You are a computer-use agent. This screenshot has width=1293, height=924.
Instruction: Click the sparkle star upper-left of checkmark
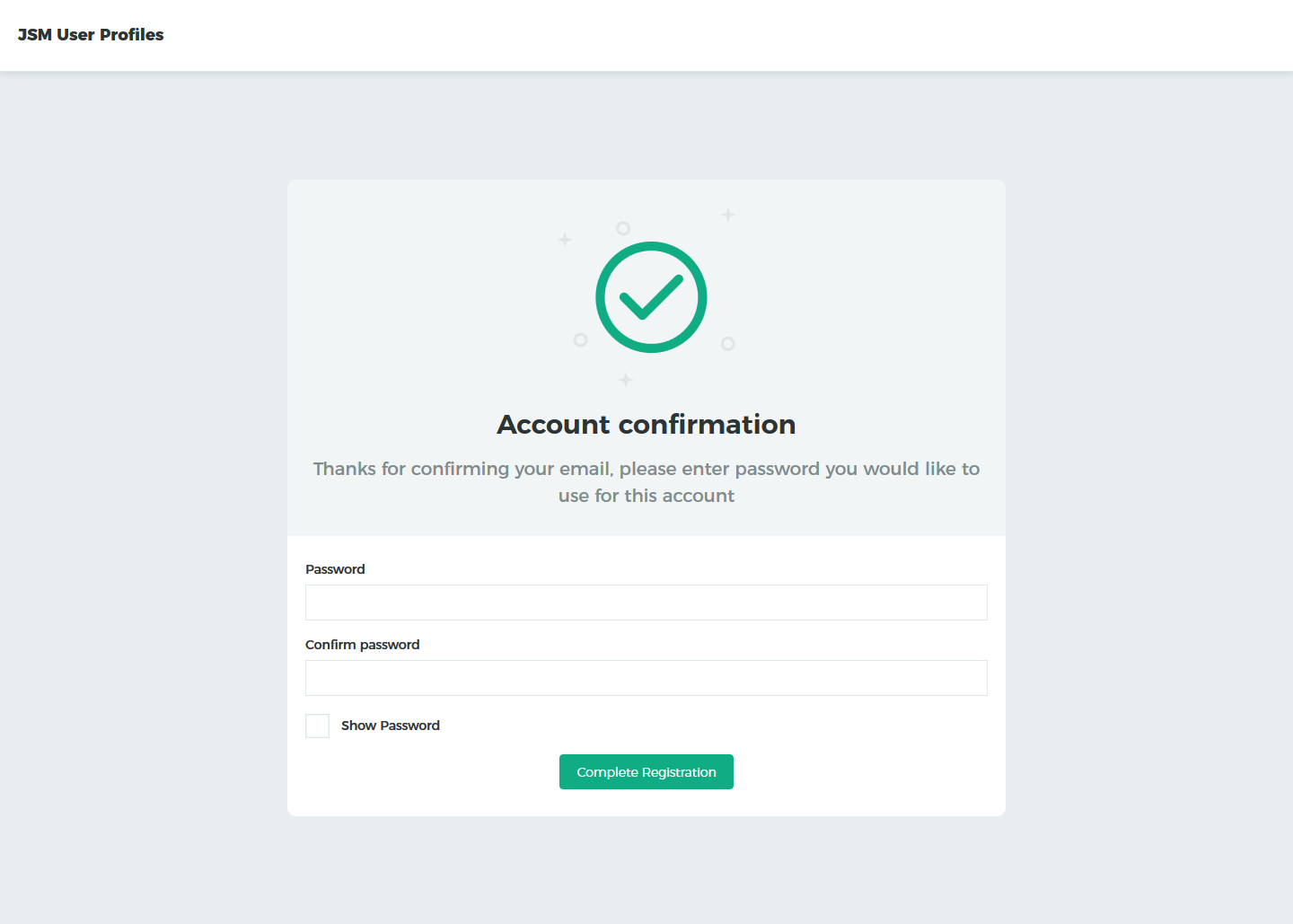pyautogui.click(x=565, y=240)
